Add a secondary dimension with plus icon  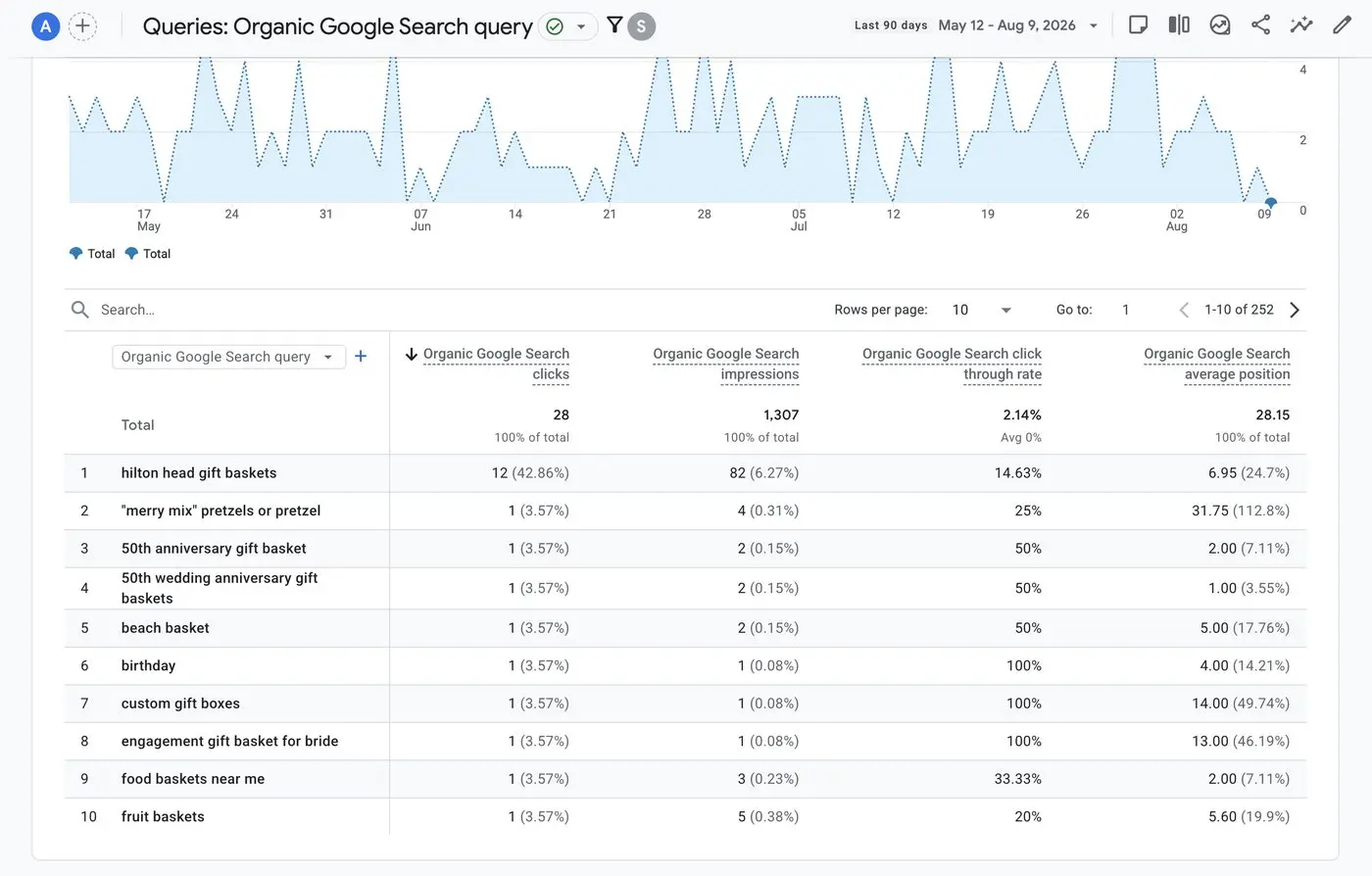[x=361, y=357]
